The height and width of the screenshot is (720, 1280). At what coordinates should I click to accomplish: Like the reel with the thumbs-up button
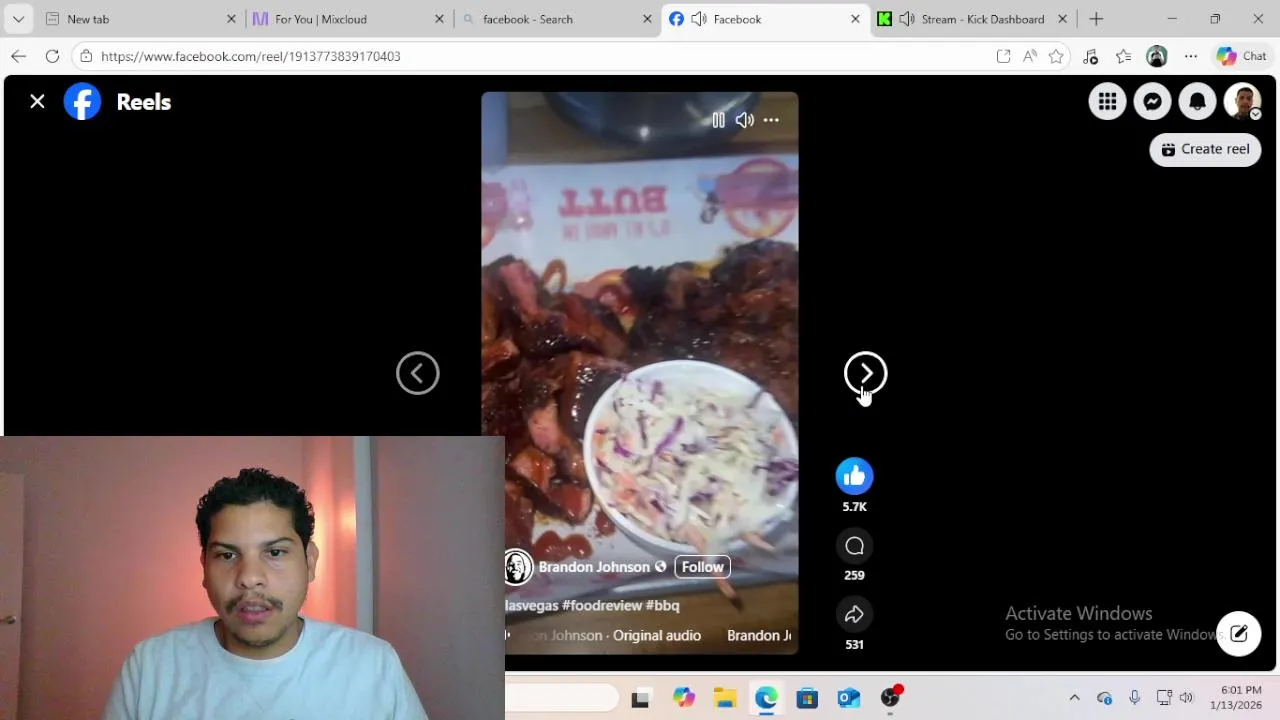pyautogui.click(x=854, y=476)
